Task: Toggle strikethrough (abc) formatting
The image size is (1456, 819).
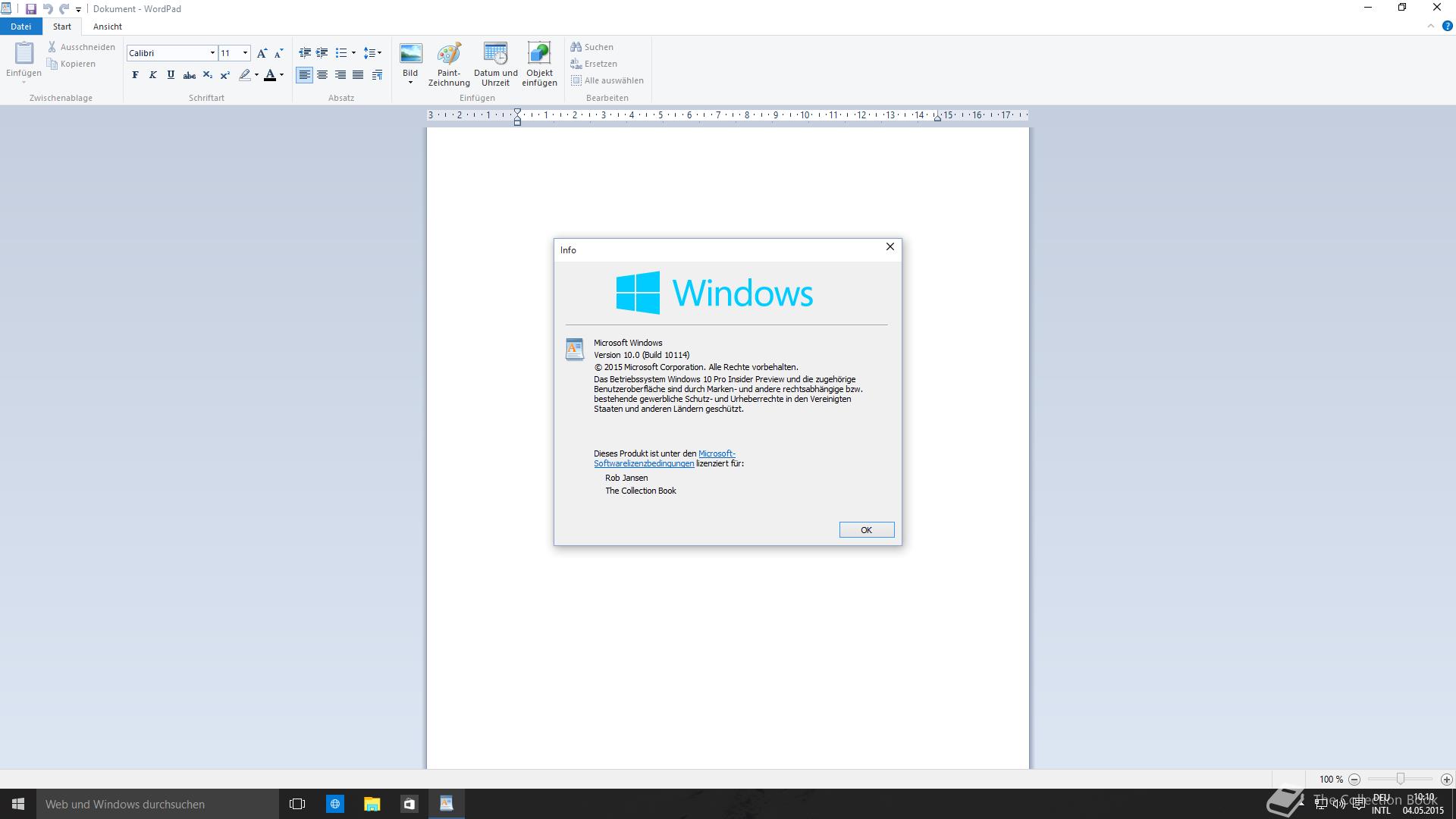Action: coord(190,75)
